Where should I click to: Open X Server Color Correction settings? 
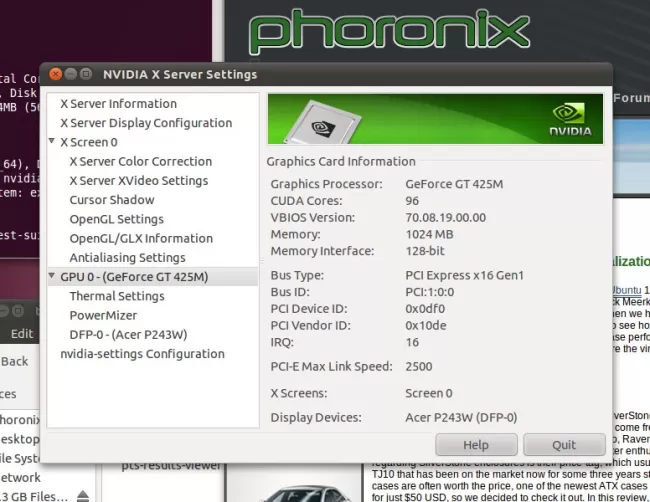(140, 161)
